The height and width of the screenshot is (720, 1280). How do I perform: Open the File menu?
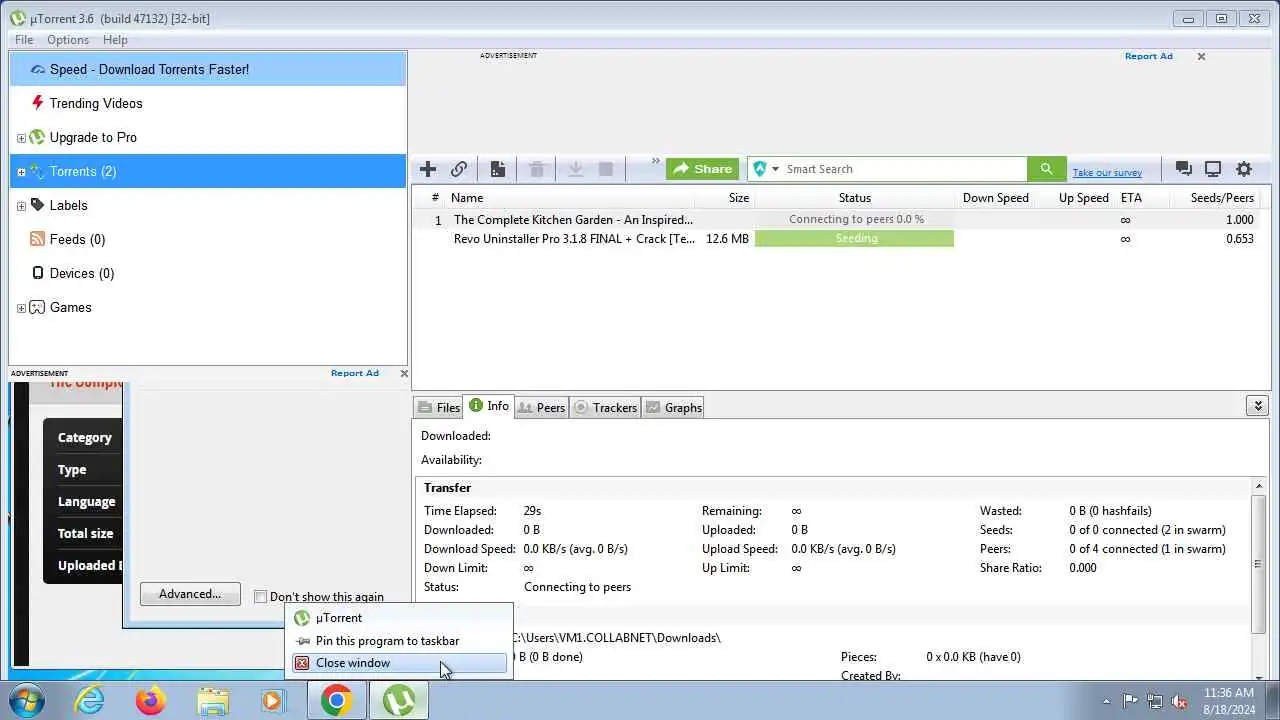(x=24, y=40)
